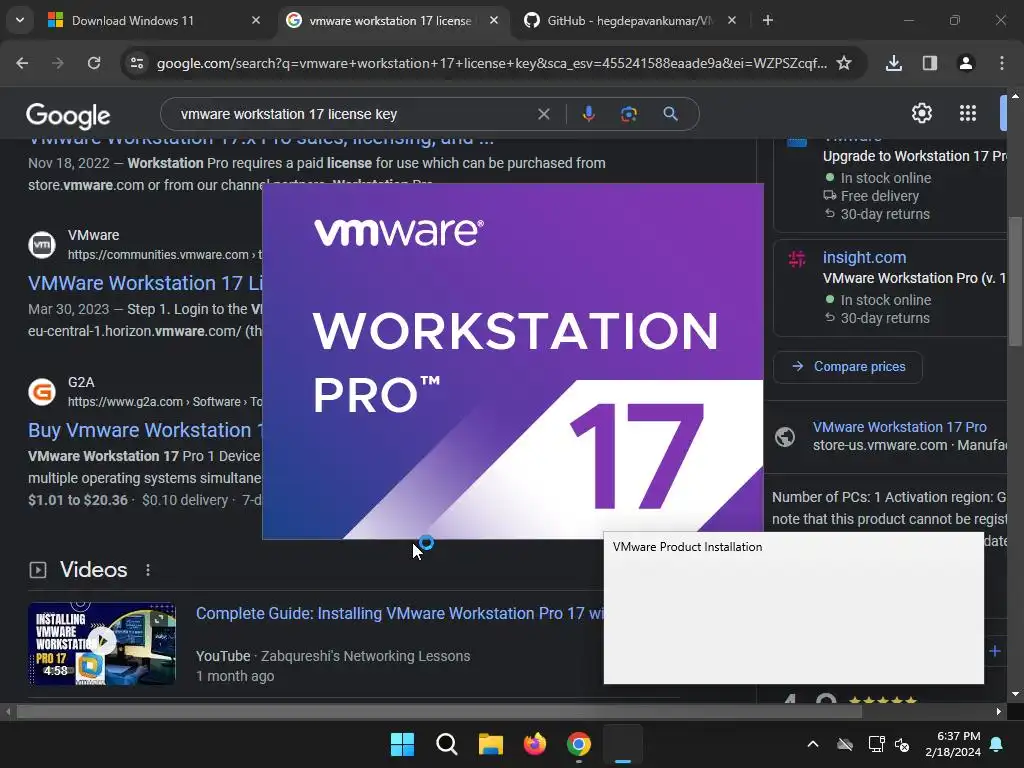The image size is (1024, 768).
Task: View site information icon in address bar
Action: [137, 63]
